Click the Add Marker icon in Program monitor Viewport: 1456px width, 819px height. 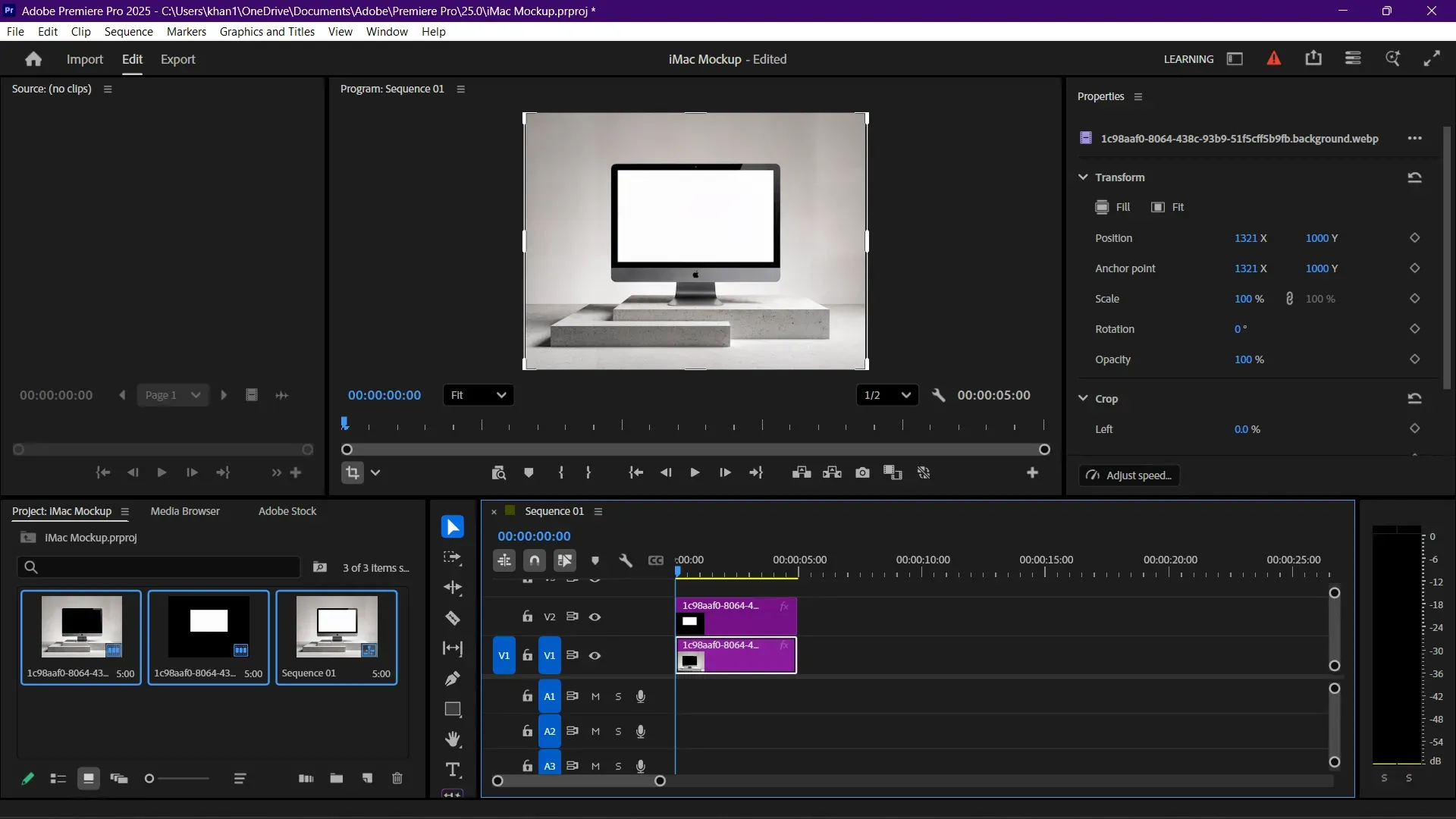(x=529, y=472)
